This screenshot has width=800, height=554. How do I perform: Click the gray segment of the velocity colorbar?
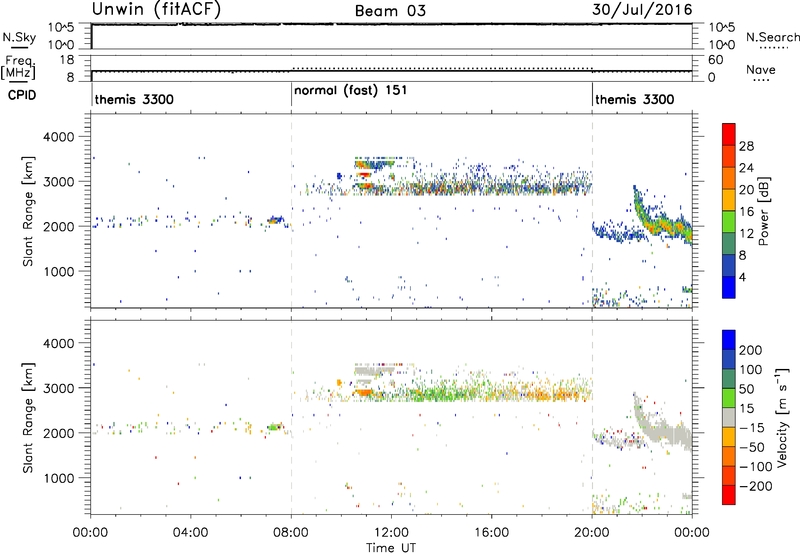729,417
